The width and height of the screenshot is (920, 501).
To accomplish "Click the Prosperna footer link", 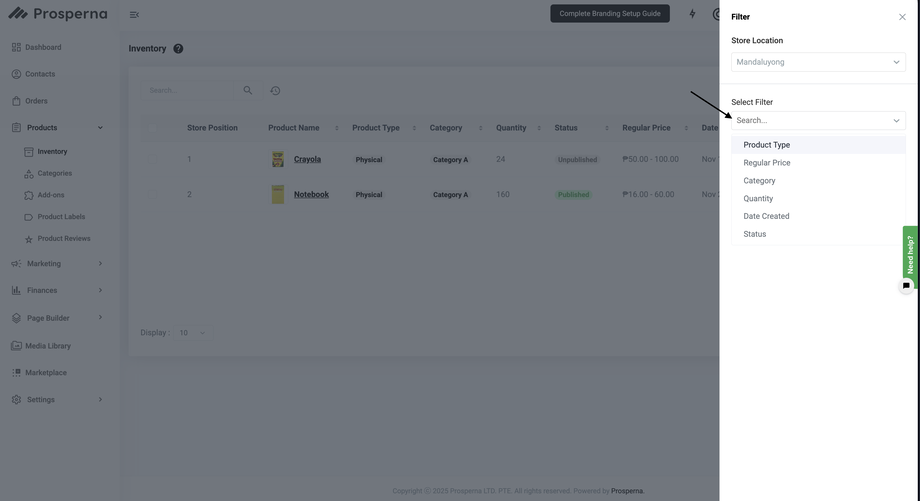I will [627, 491].
